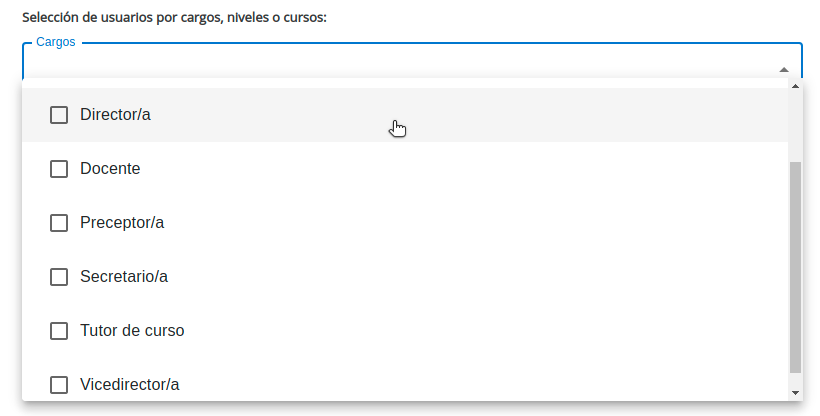
Task: Select the Tutor de curso option label
Action: (x=132, y=331)
